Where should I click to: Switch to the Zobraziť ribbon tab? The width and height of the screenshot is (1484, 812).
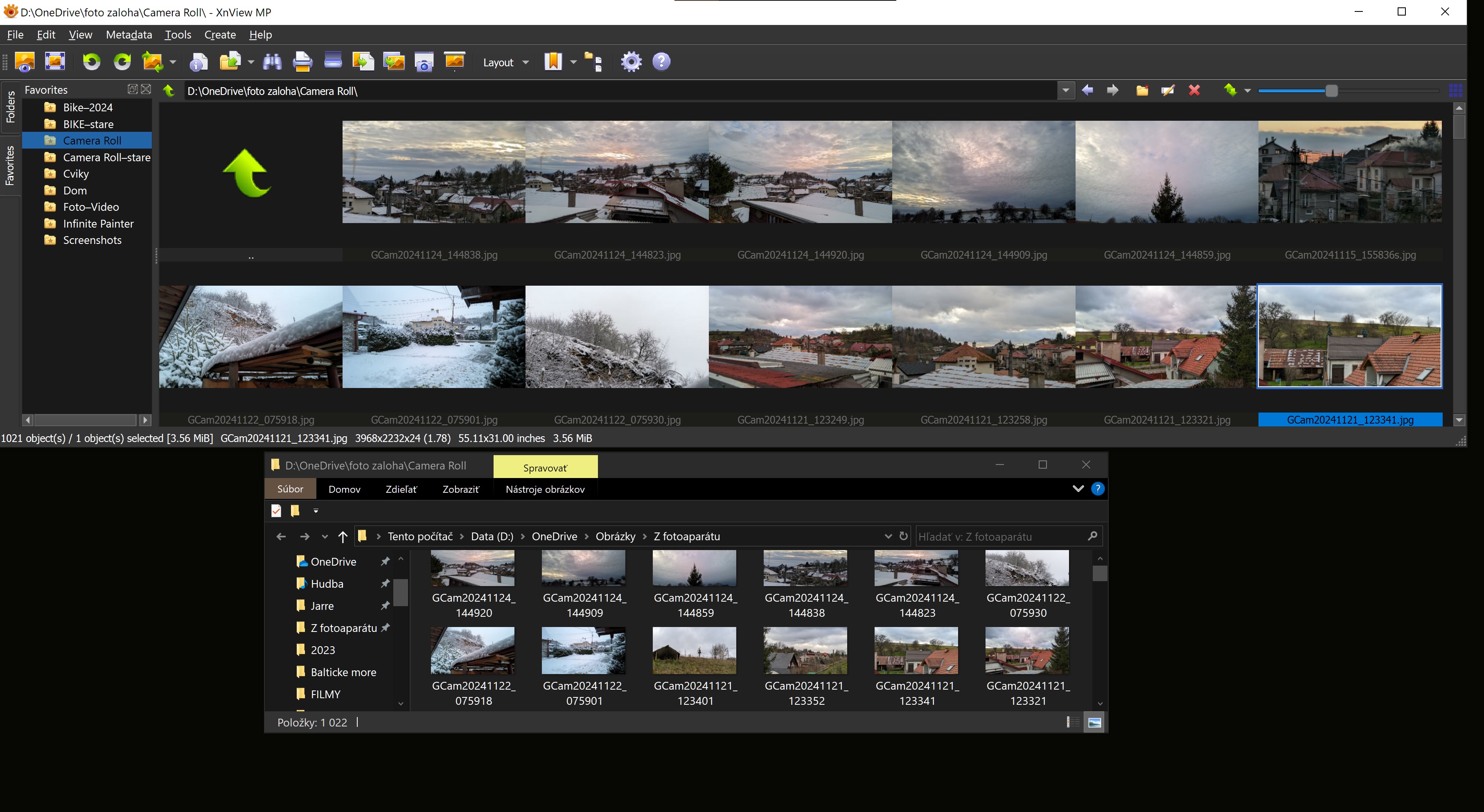(460, 489)
